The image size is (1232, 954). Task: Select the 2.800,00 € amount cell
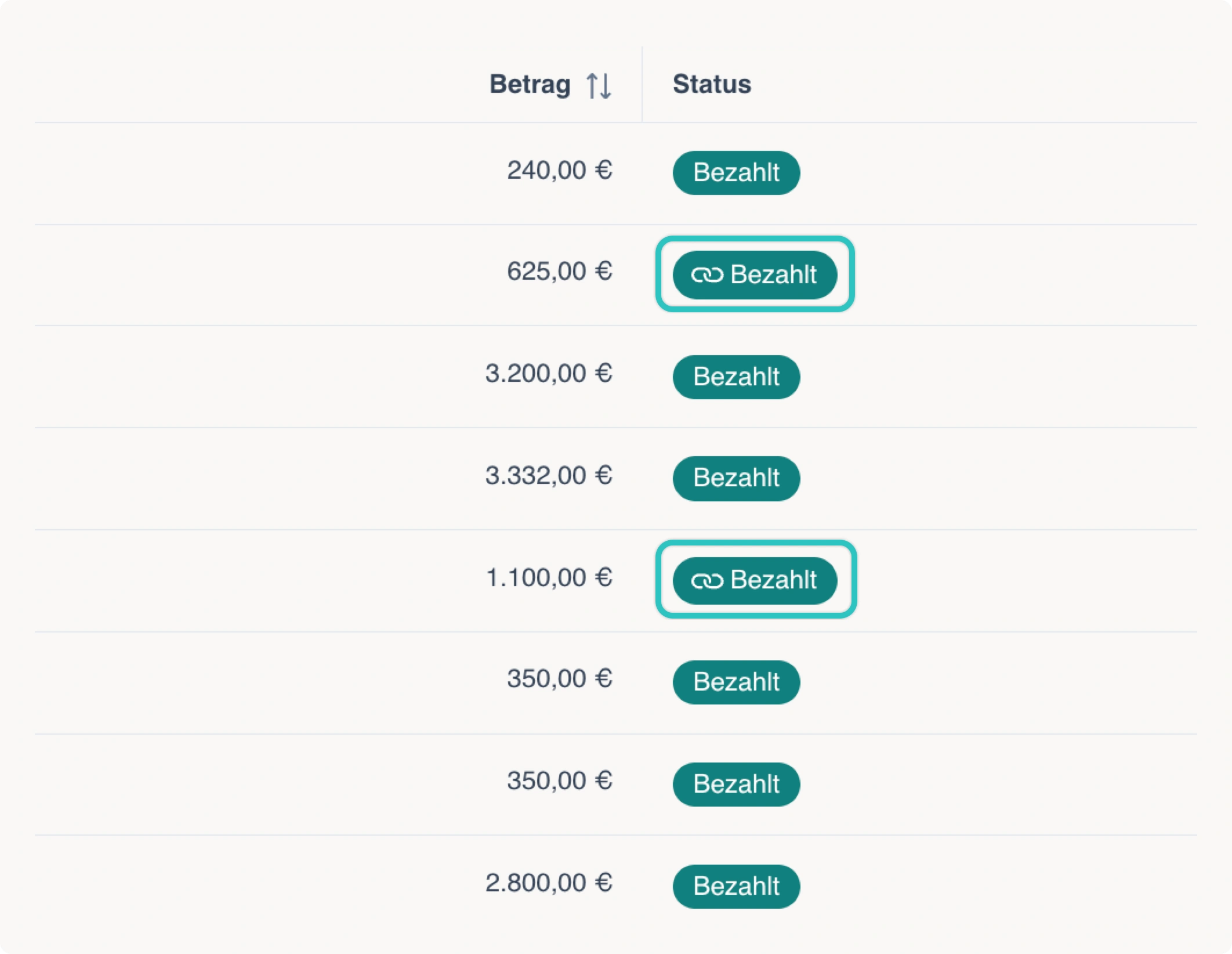click(549, 883)
